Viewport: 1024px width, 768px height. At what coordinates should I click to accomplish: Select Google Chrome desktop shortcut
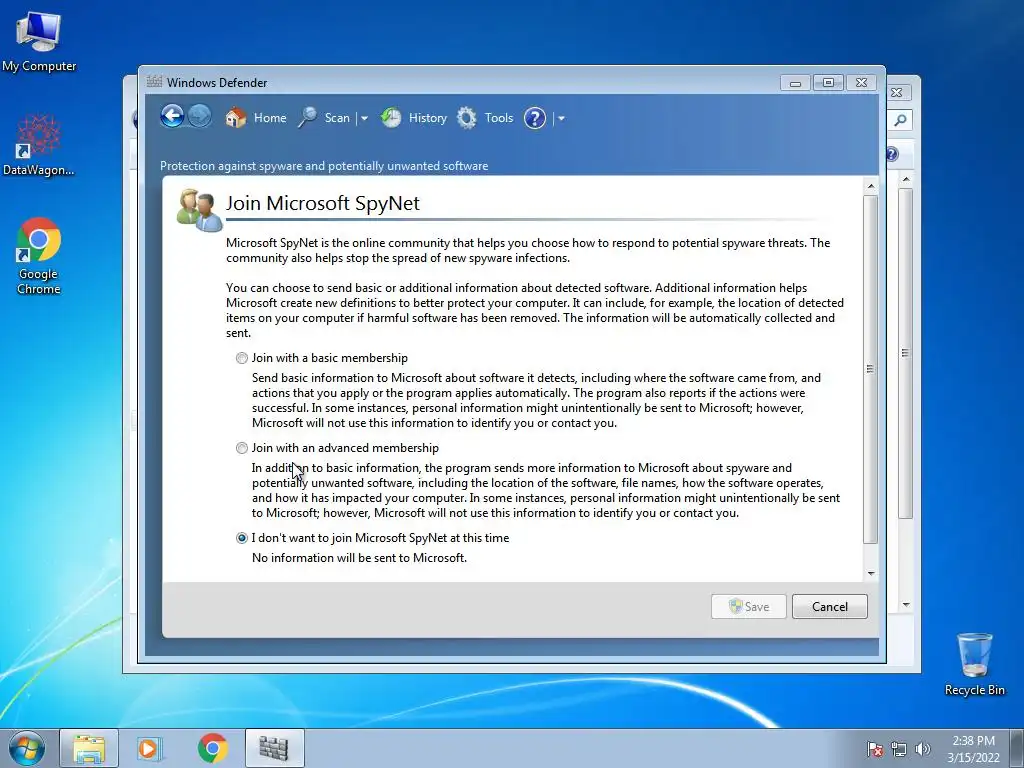39,256
